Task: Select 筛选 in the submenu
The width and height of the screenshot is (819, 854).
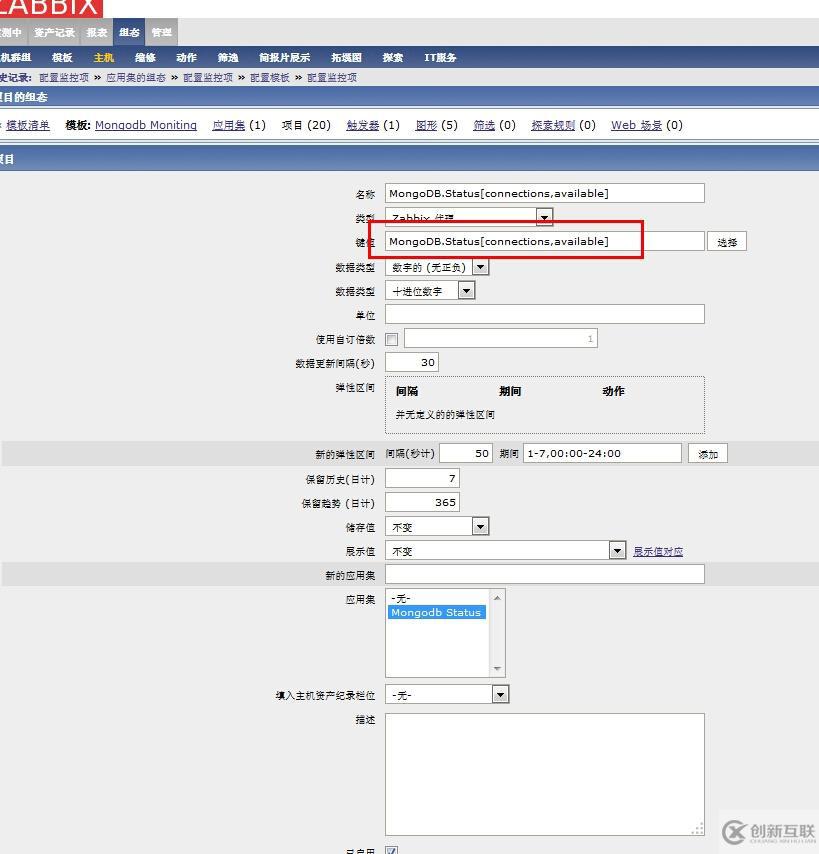Action: (228, 58)
